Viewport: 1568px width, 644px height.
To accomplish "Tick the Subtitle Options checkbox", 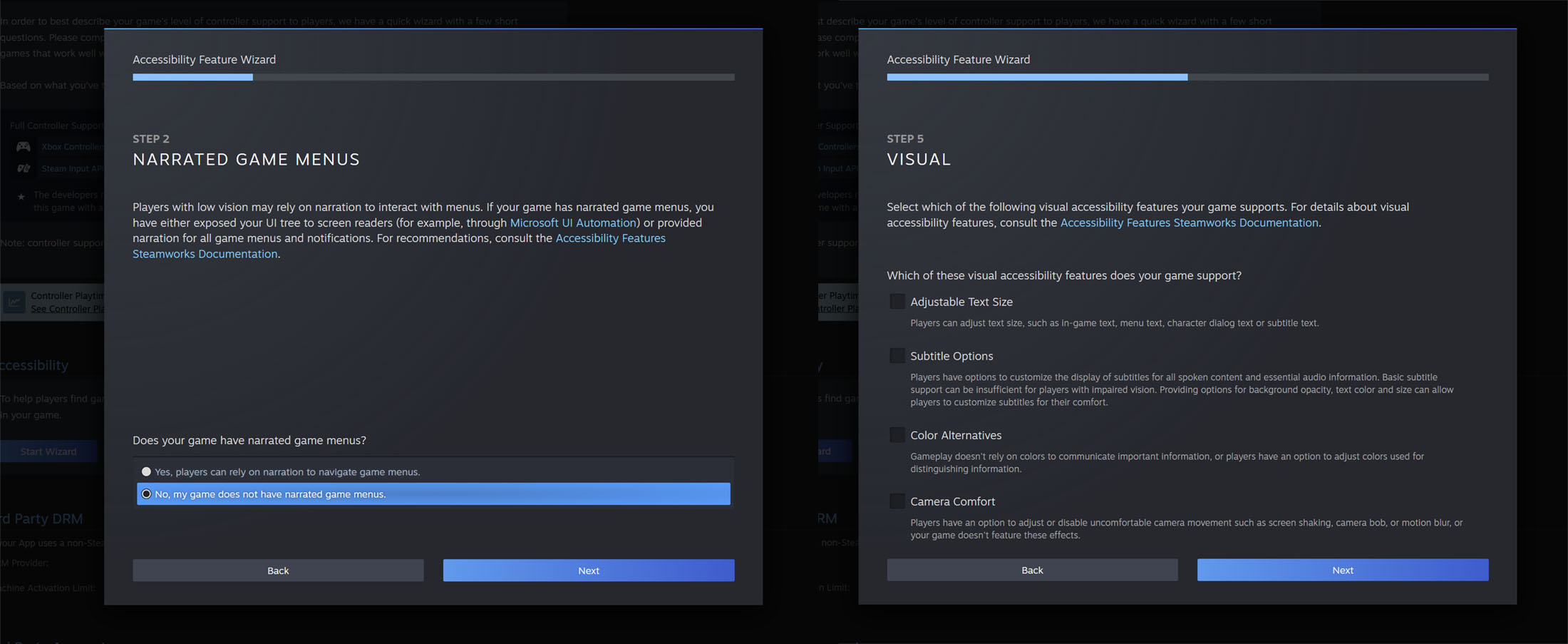I will (897, 356).
